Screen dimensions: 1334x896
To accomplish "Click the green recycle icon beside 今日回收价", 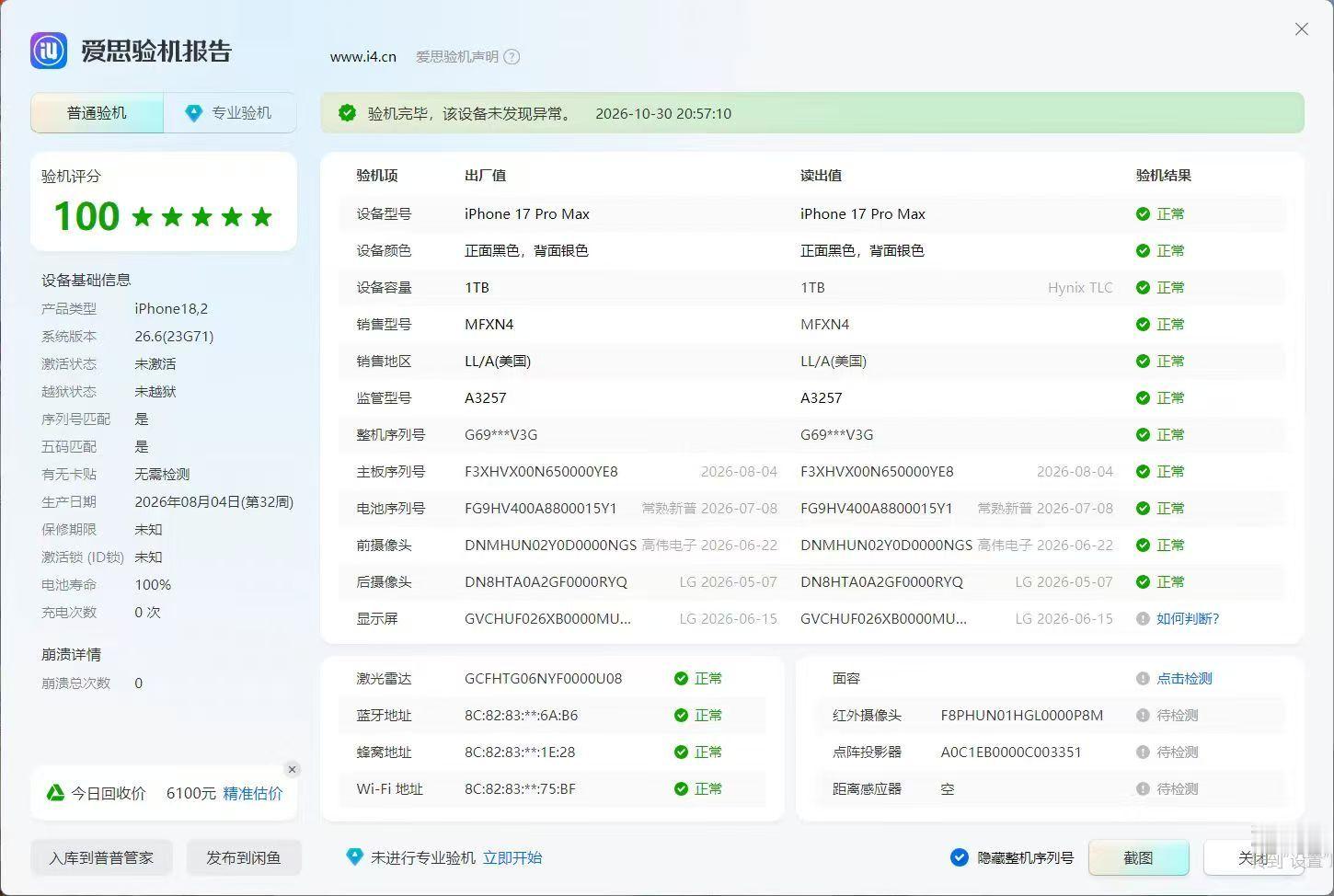I will point(55,793).
